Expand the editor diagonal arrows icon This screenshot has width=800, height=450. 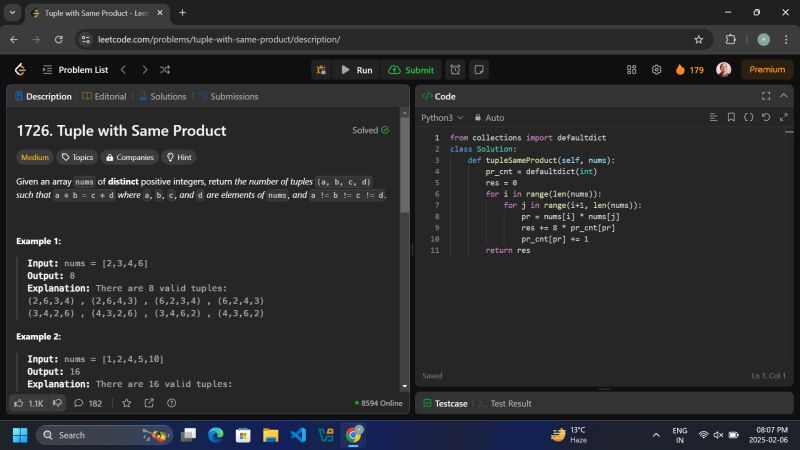tap(784, 117)
